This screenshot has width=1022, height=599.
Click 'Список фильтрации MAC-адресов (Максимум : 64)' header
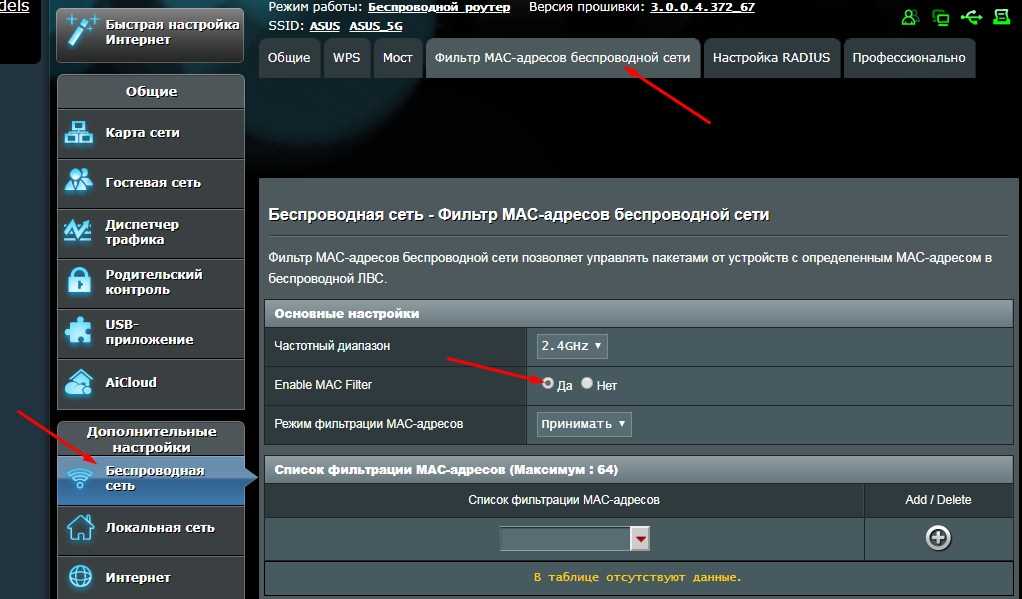639,469
